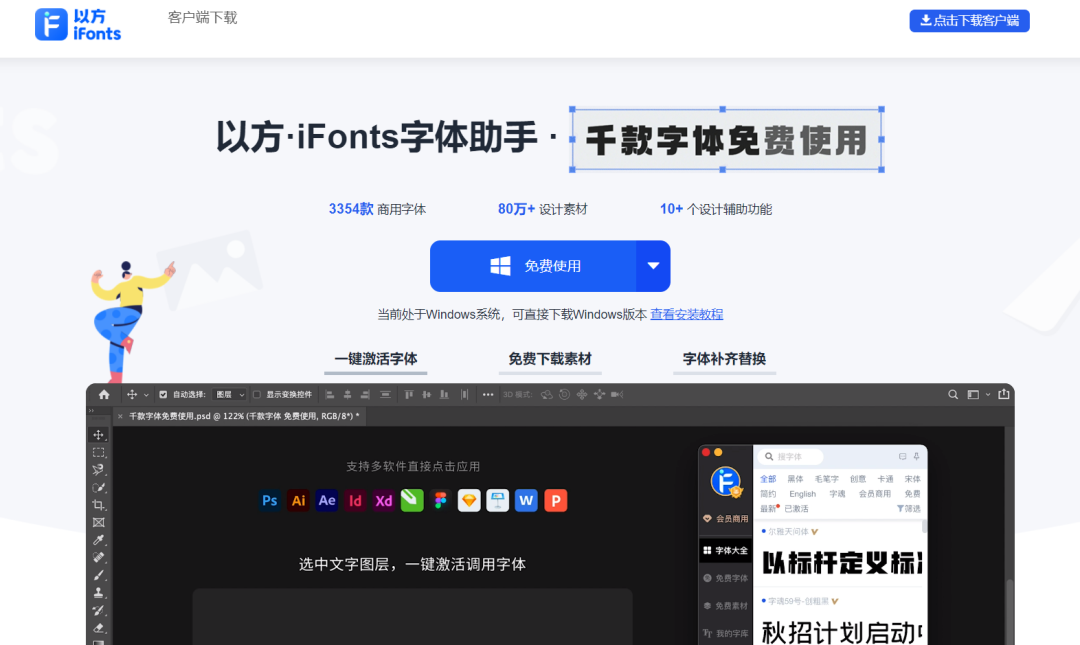Select the 毛笔字 font category
Image resolution: width=1080 pixels, height=645 pixels.
coord(827,479)
